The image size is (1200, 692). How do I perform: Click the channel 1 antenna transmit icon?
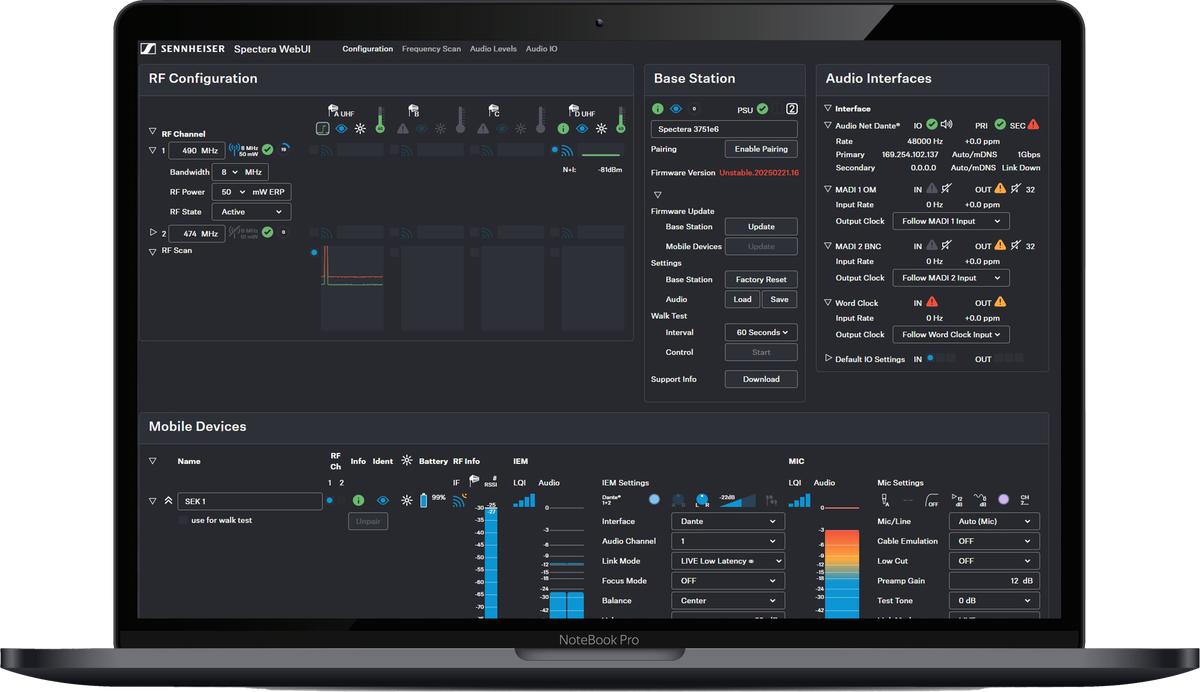[234, 150]
